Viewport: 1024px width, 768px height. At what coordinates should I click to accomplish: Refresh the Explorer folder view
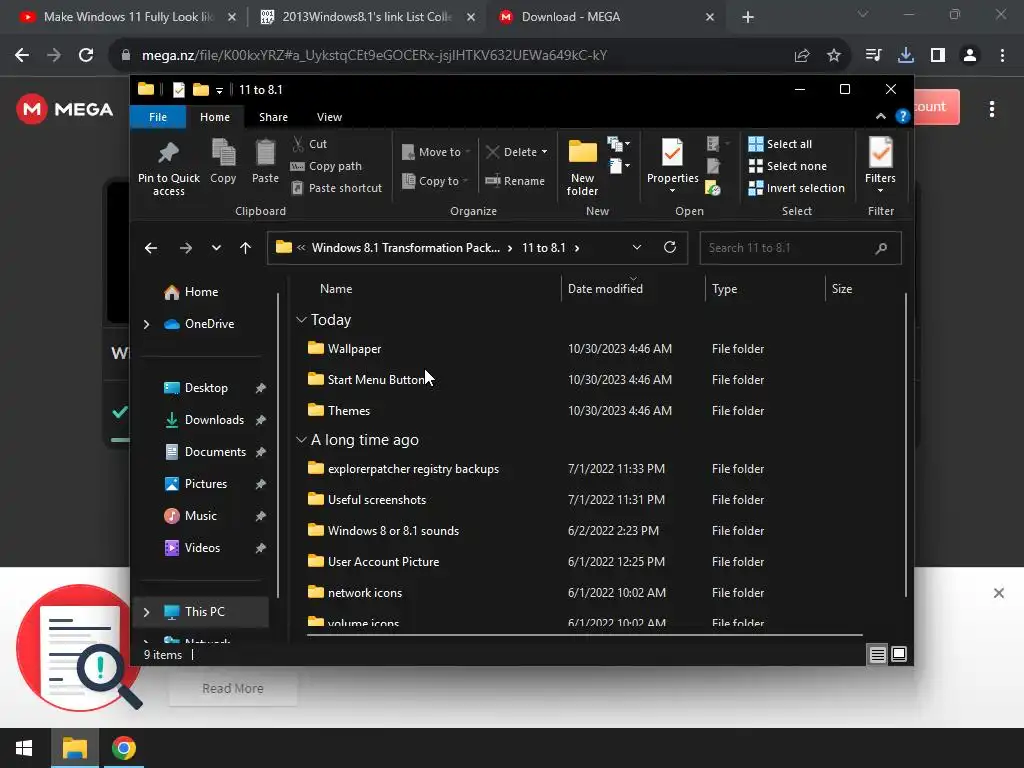(x=669, y=248)
